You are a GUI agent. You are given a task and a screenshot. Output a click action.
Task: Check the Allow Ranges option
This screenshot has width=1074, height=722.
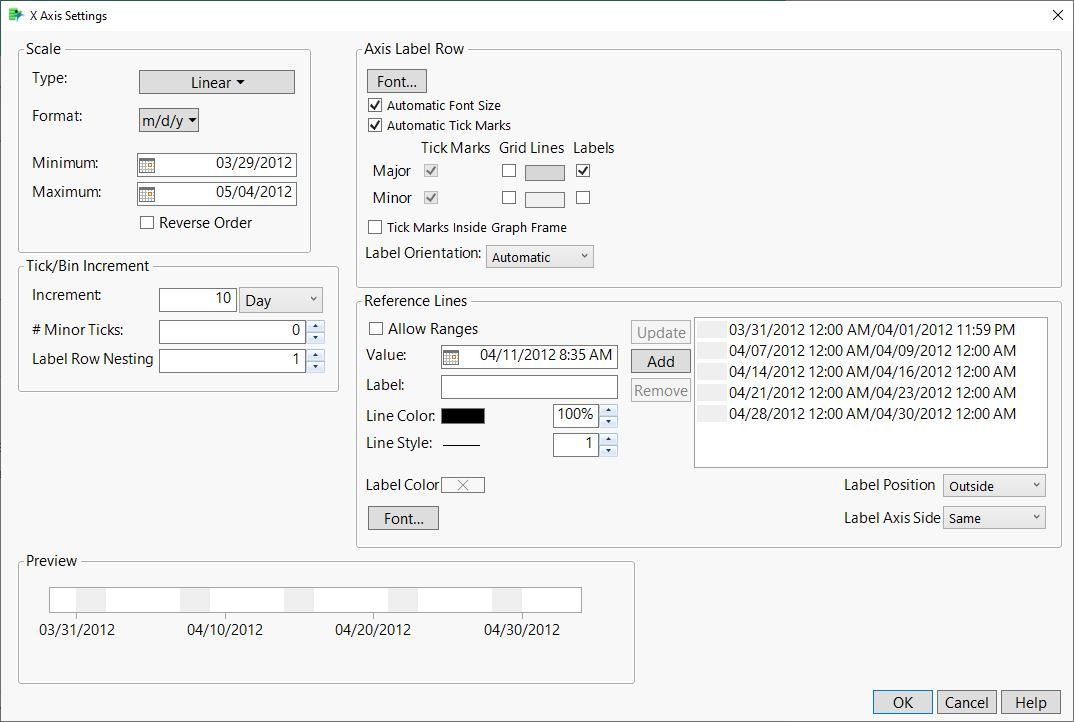pos(376,328)
